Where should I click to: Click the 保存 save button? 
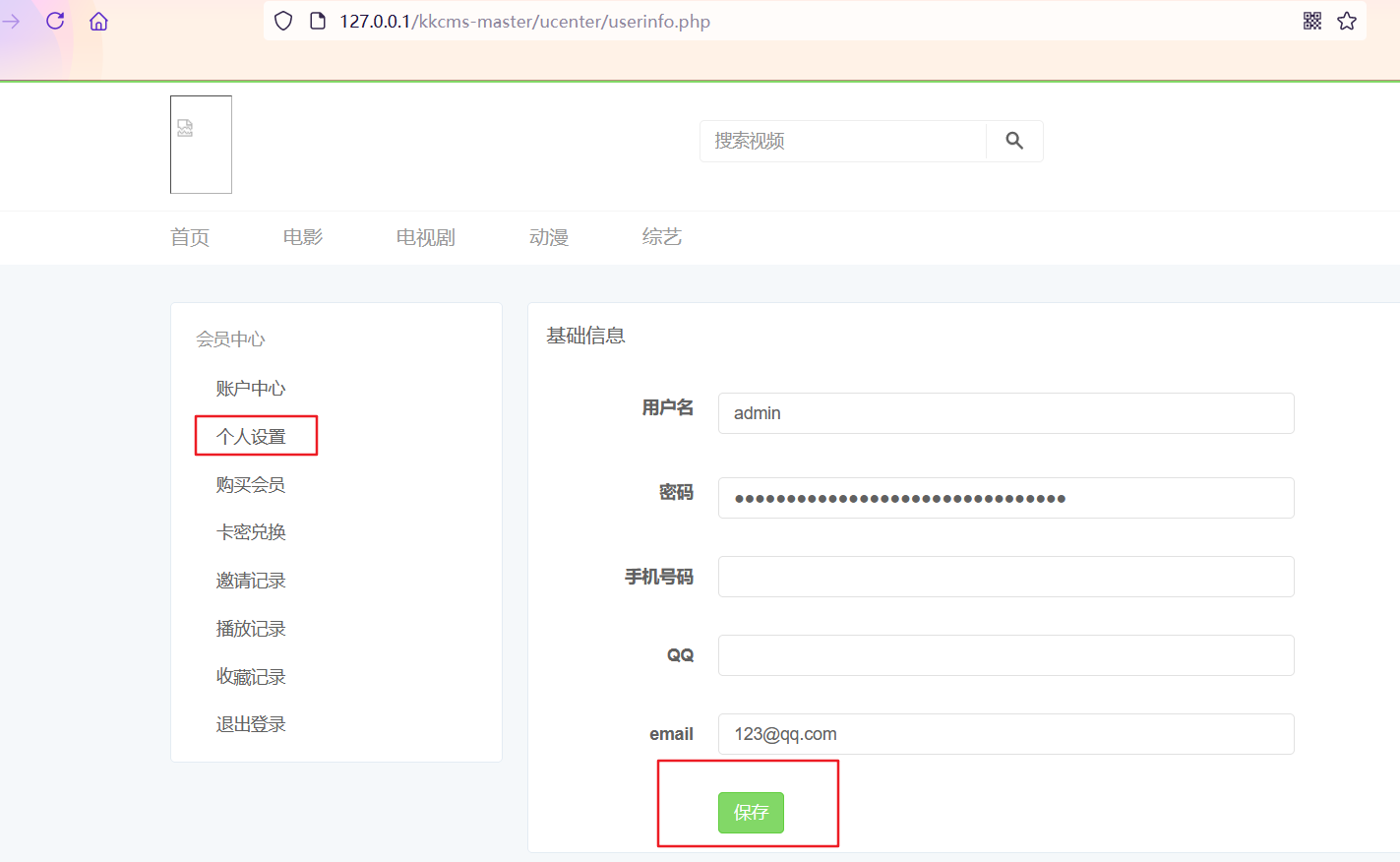[751, 813]
